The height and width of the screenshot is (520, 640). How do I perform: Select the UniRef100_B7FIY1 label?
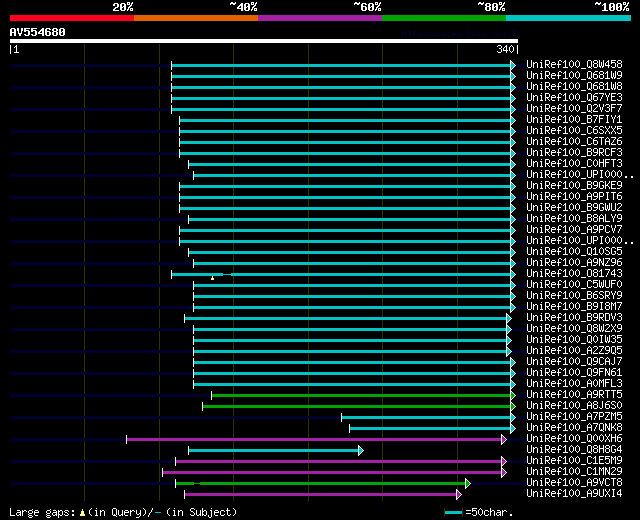(x=574, y=119)
